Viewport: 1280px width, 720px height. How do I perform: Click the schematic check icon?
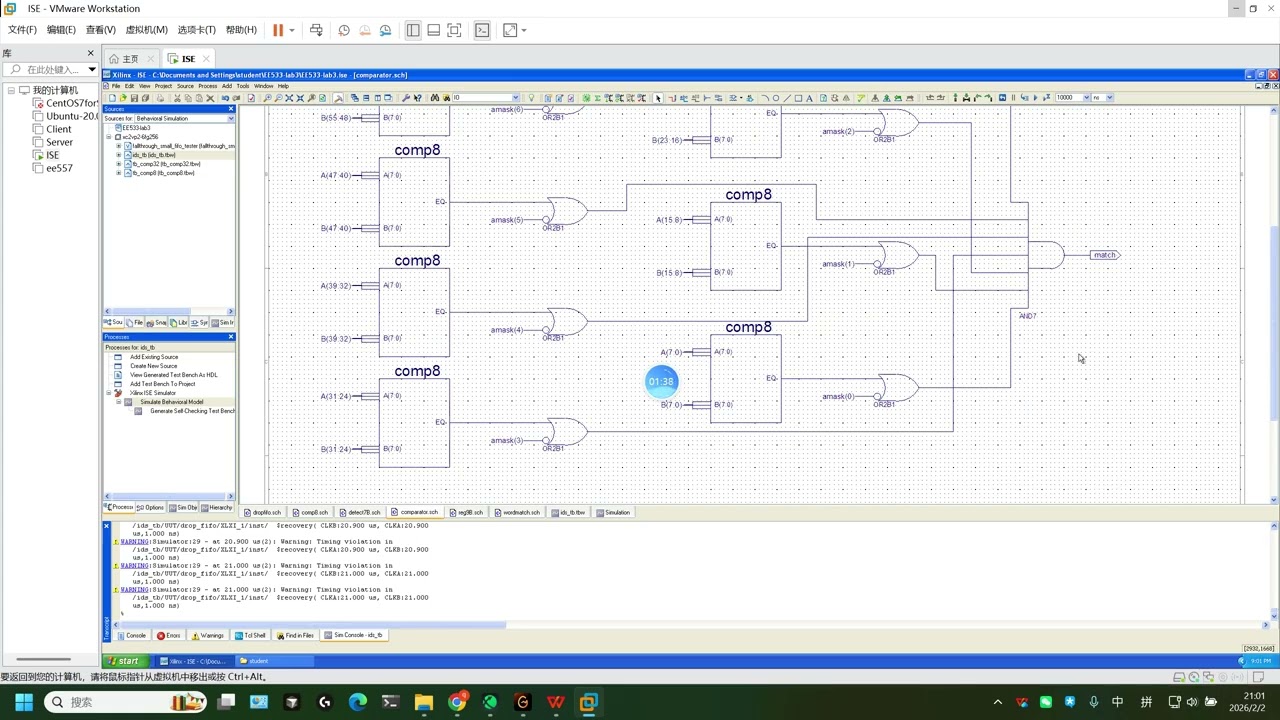251,98
